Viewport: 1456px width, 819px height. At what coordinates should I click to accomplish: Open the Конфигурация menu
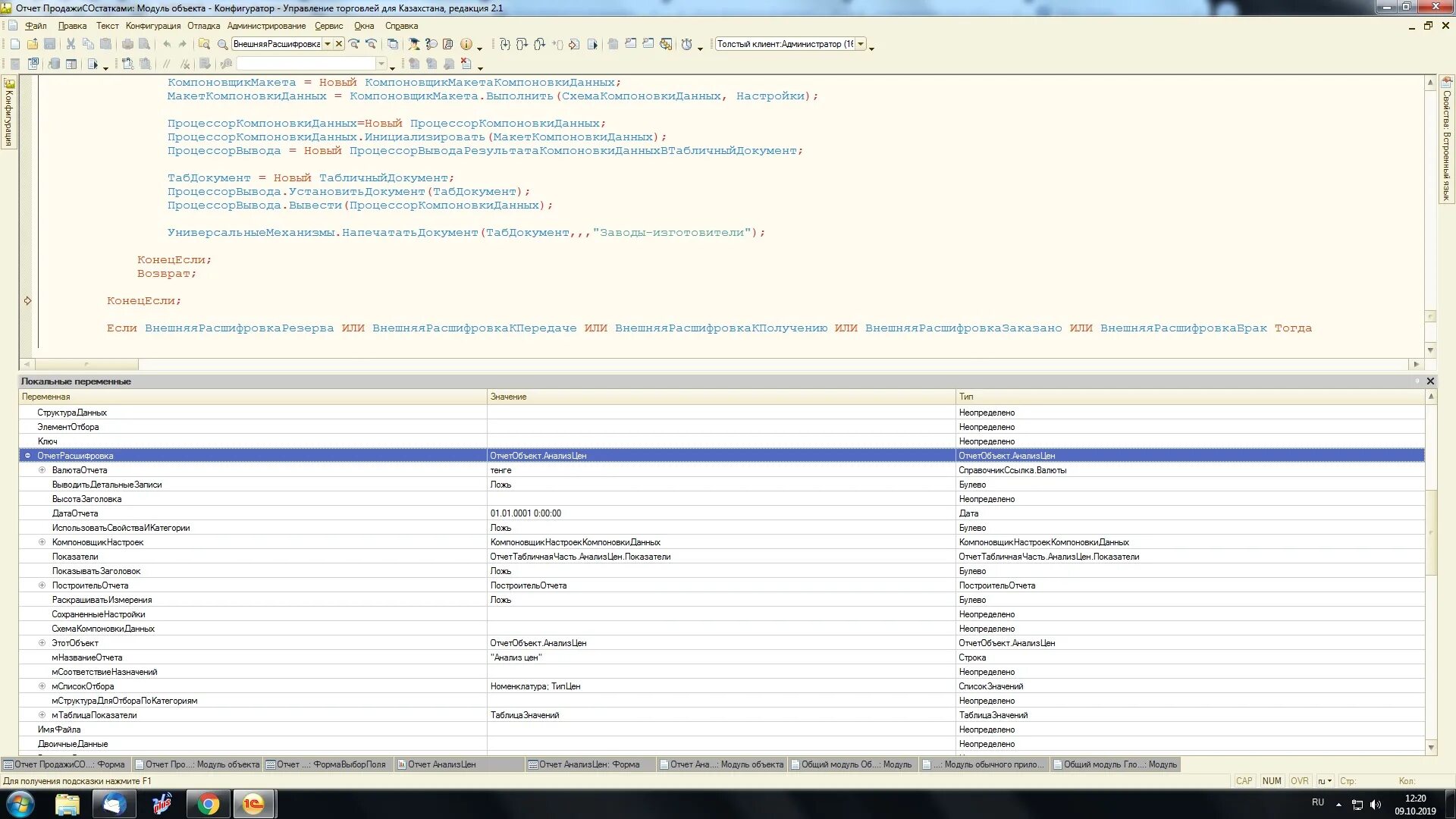click(153, 26)
